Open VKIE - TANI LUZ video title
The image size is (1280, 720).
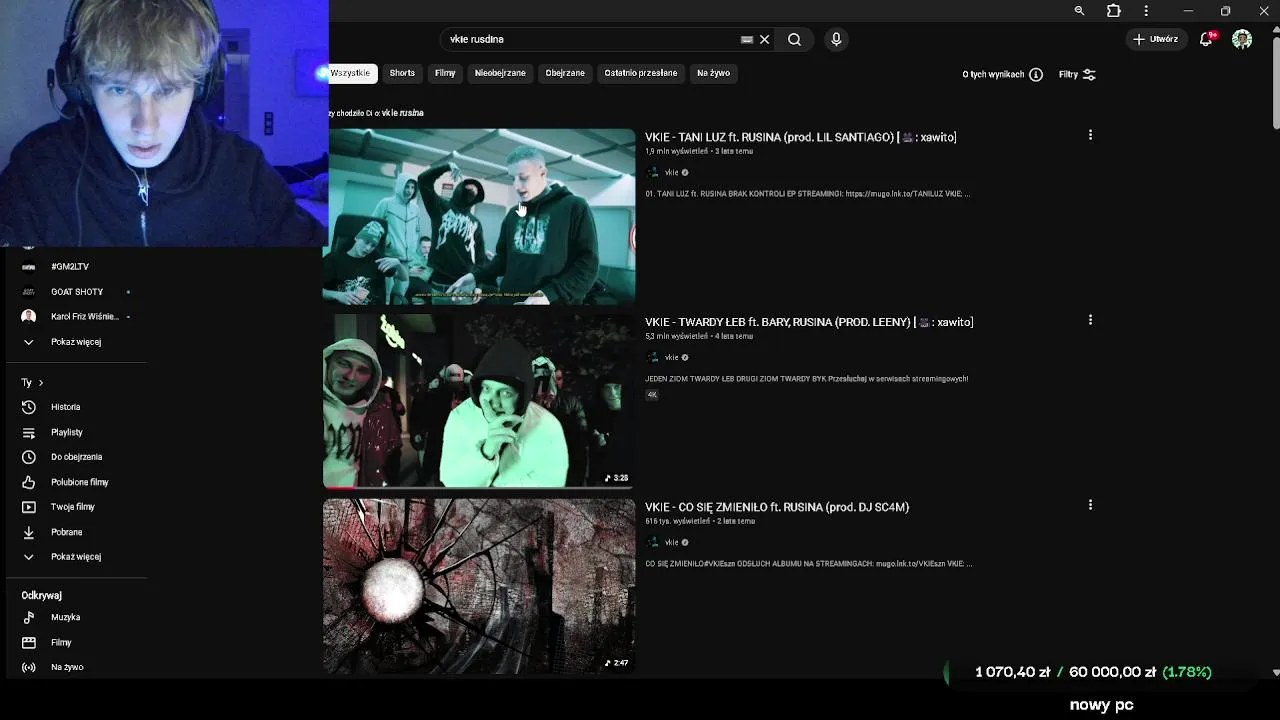800,137
